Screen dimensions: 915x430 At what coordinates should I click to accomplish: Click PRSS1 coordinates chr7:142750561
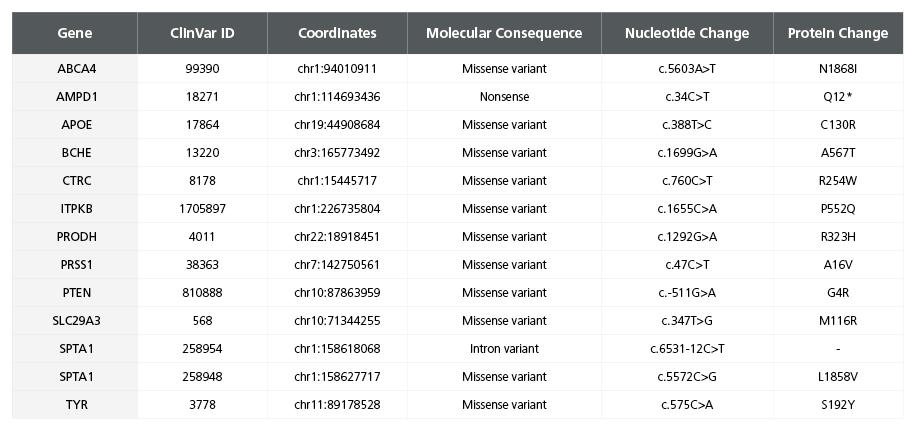click(337, 265)
